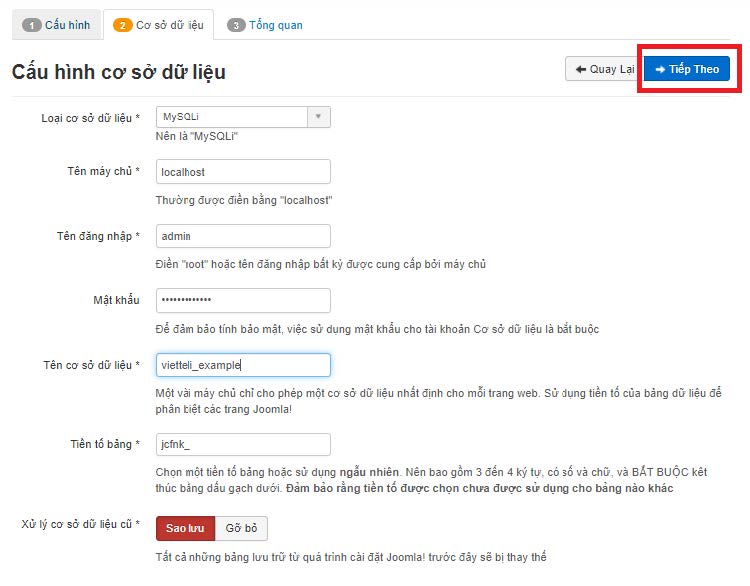Screen dimensions: 750x586
Task: Click hint starting Một vài máy chủ chỉ cho phép
Action: (438, 401)
